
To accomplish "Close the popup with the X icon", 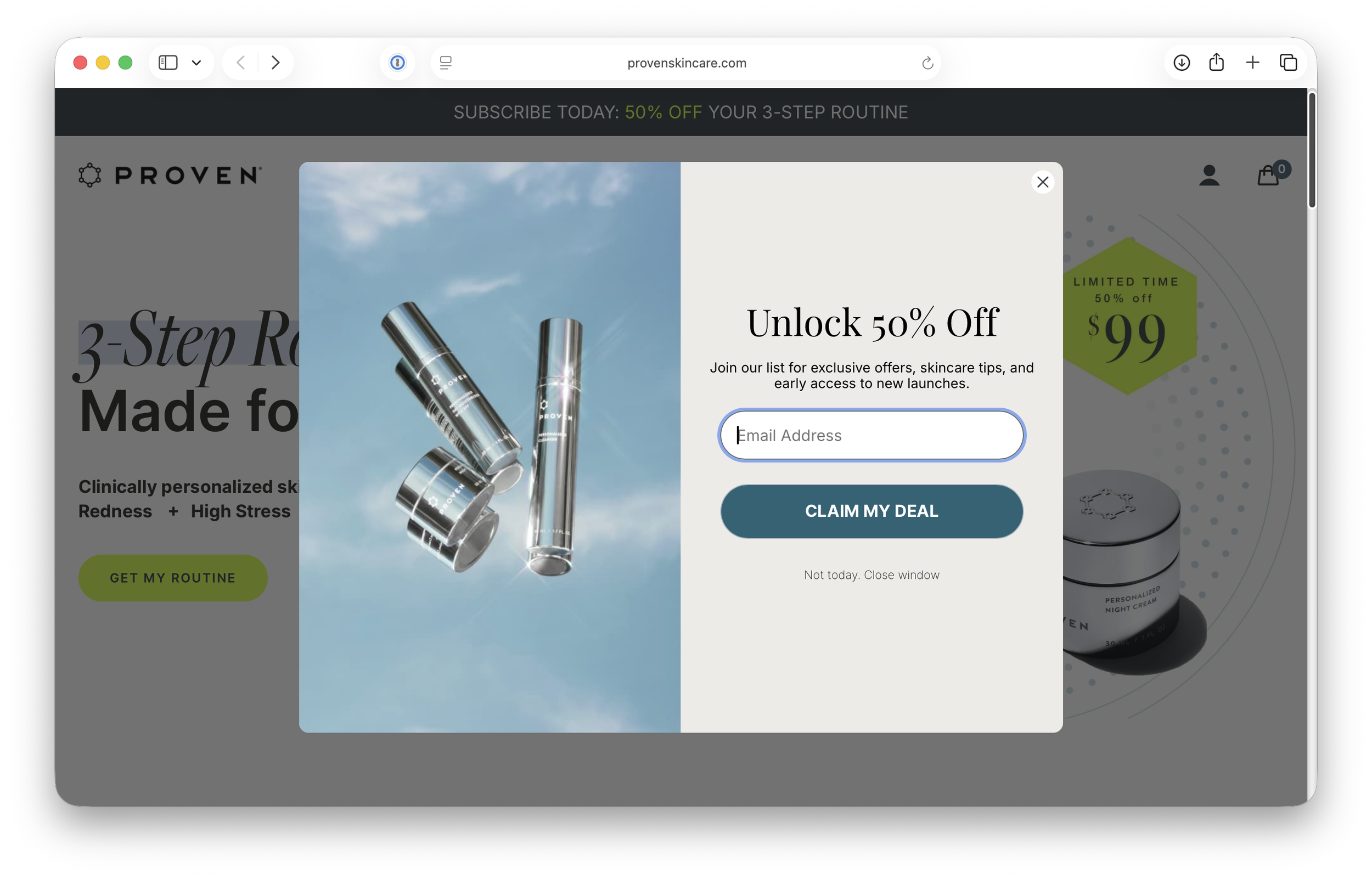I will tap(1042, 182).
